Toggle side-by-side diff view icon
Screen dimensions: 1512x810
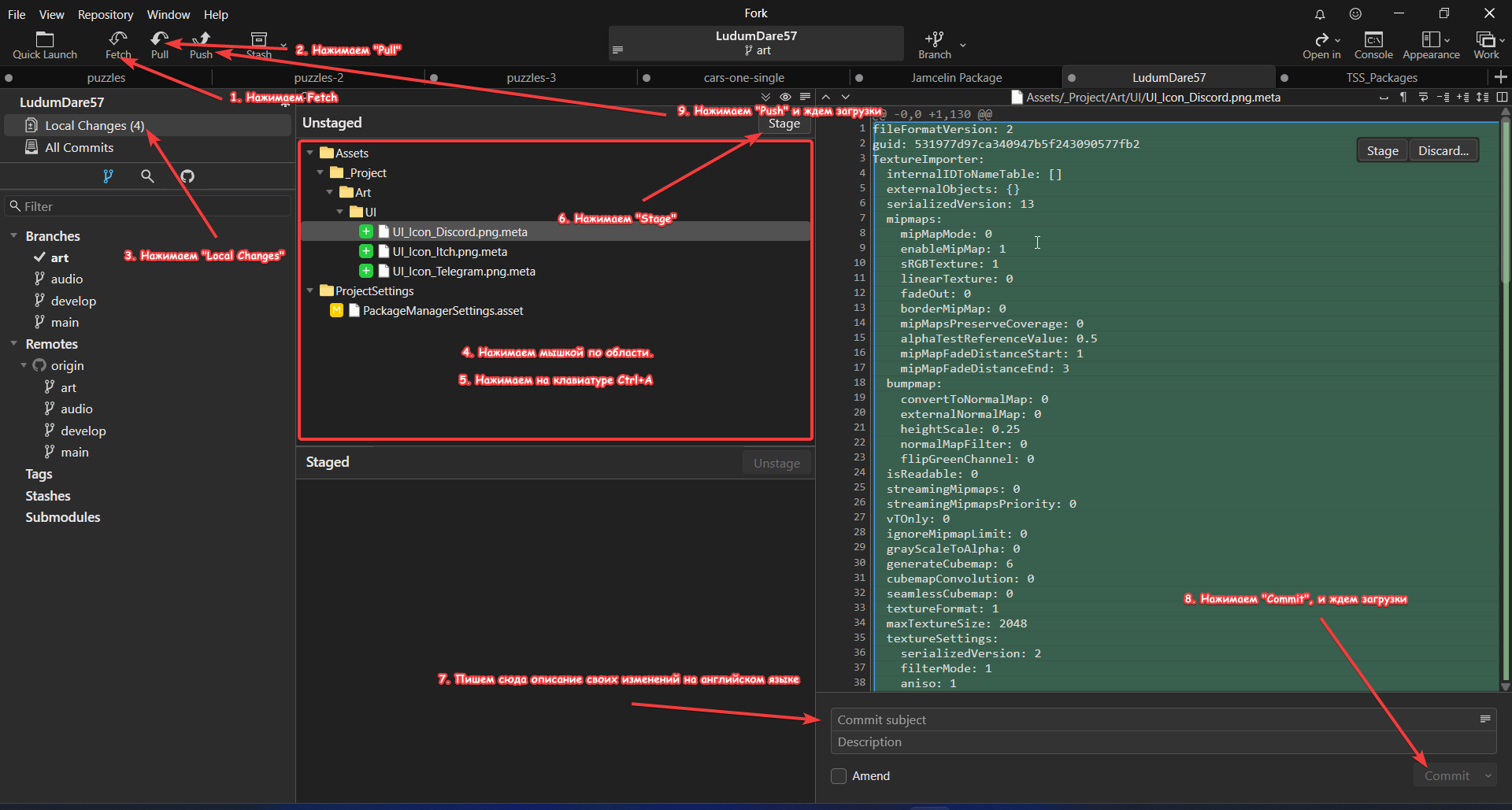(1502, 98)
